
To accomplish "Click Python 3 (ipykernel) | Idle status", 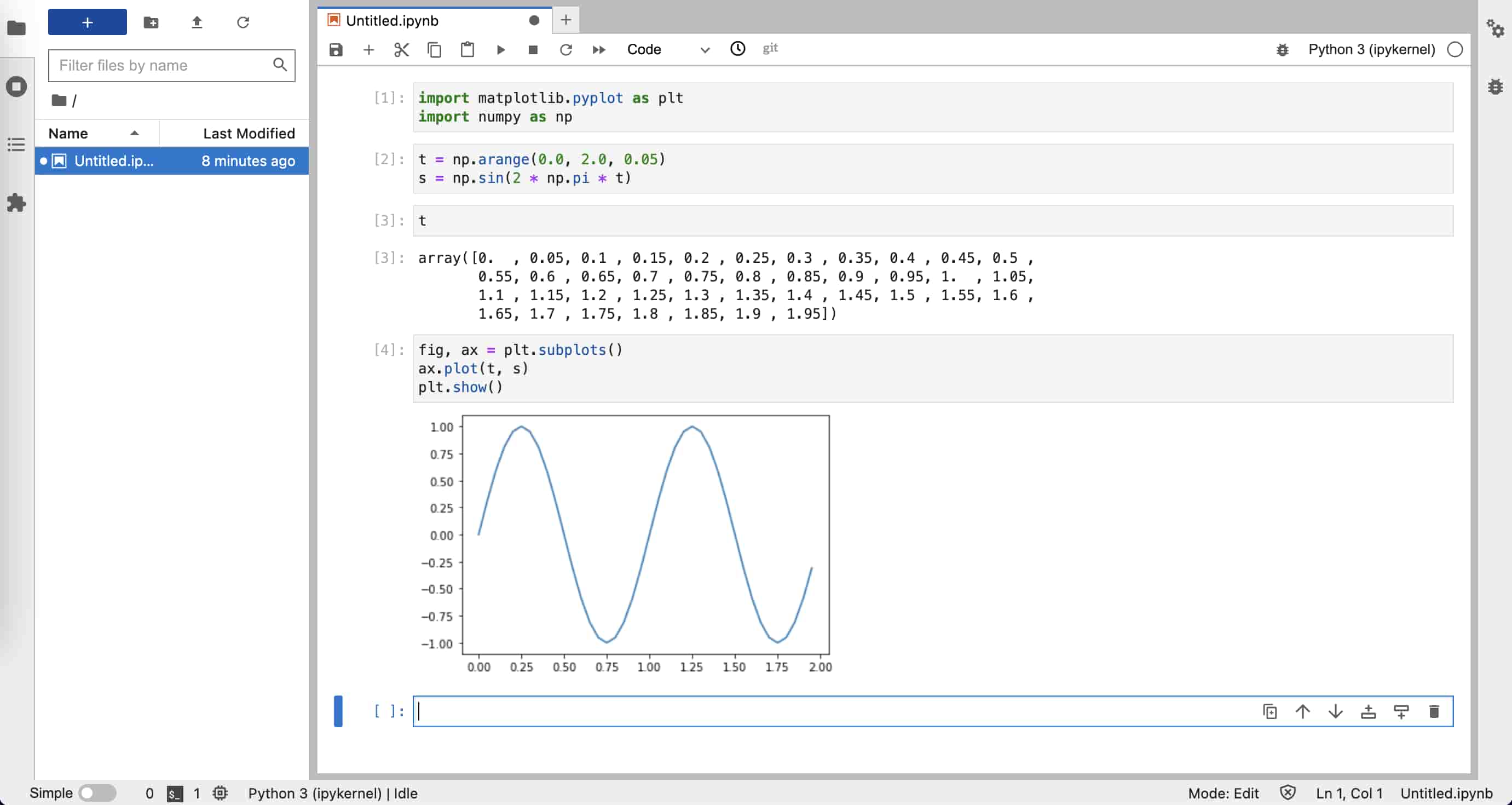I will coord(333,794).
